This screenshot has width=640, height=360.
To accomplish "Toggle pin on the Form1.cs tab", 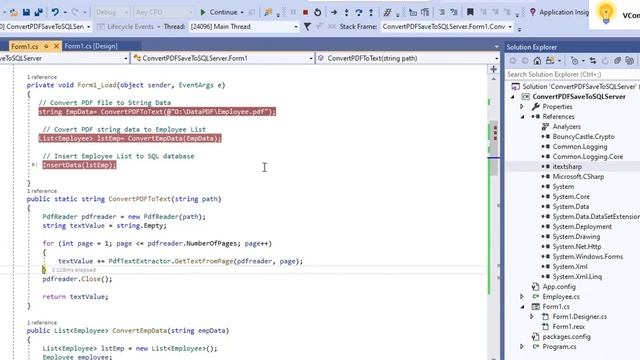I will [x=46, y=46].
